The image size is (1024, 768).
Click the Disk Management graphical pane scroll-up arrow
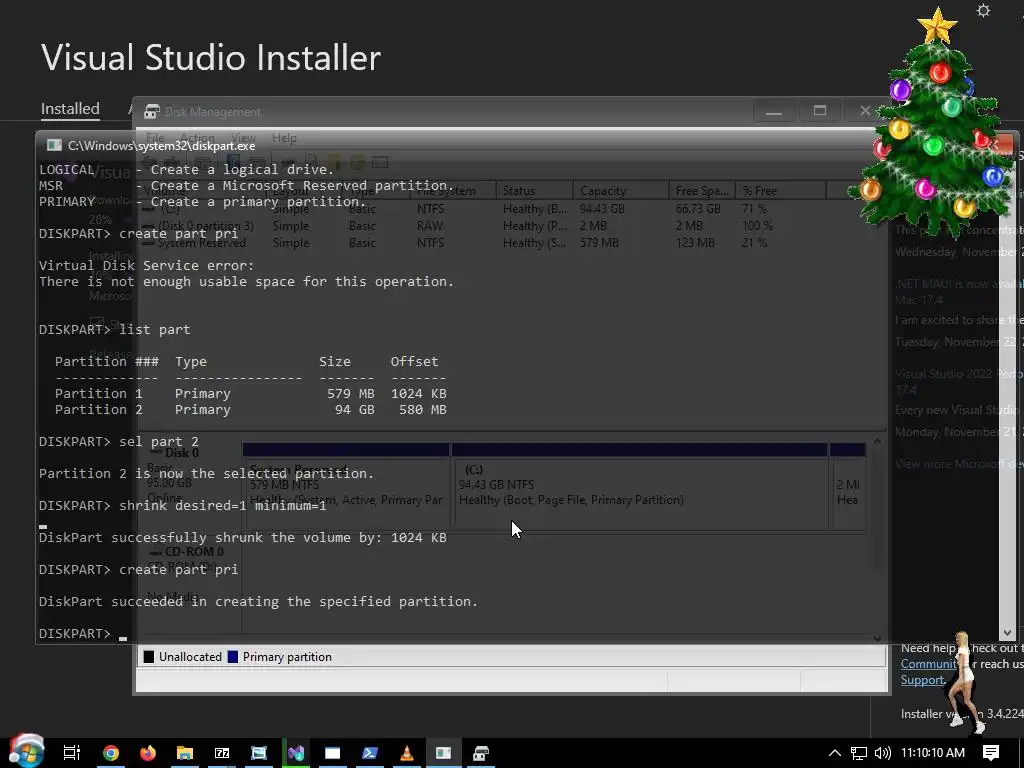coord(877,441)
